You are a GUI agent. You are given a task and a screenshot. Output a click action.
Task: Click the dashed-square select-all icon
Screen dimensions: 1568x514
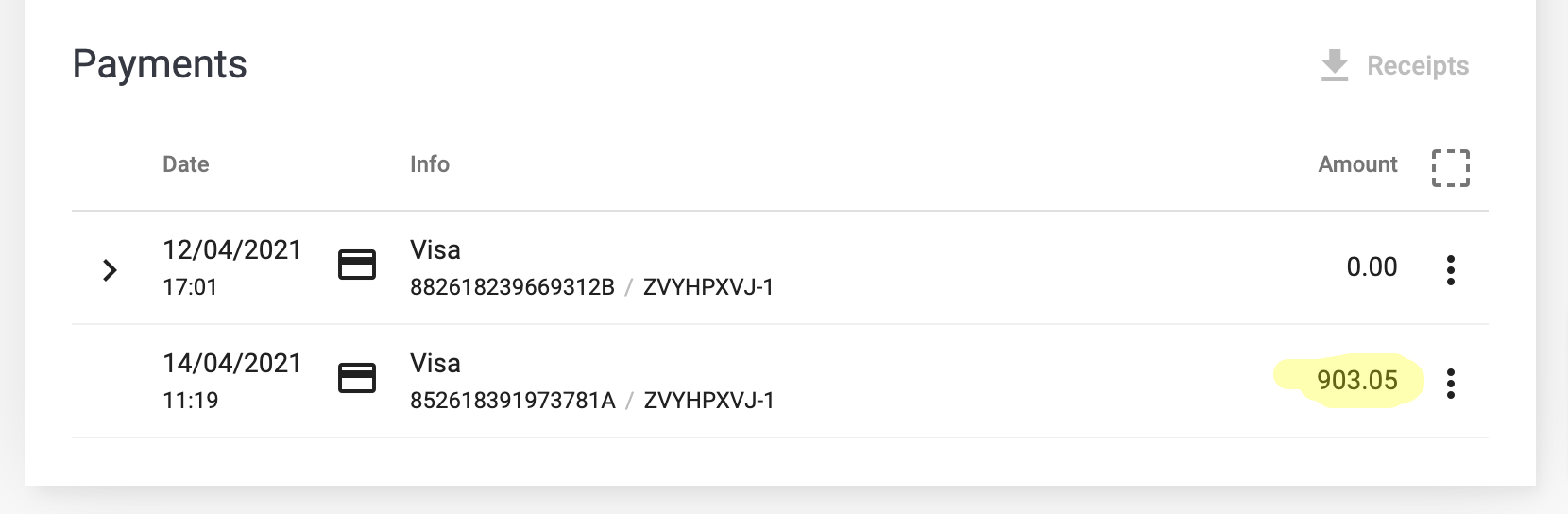pyautogui.click(x=1451, y=167)
